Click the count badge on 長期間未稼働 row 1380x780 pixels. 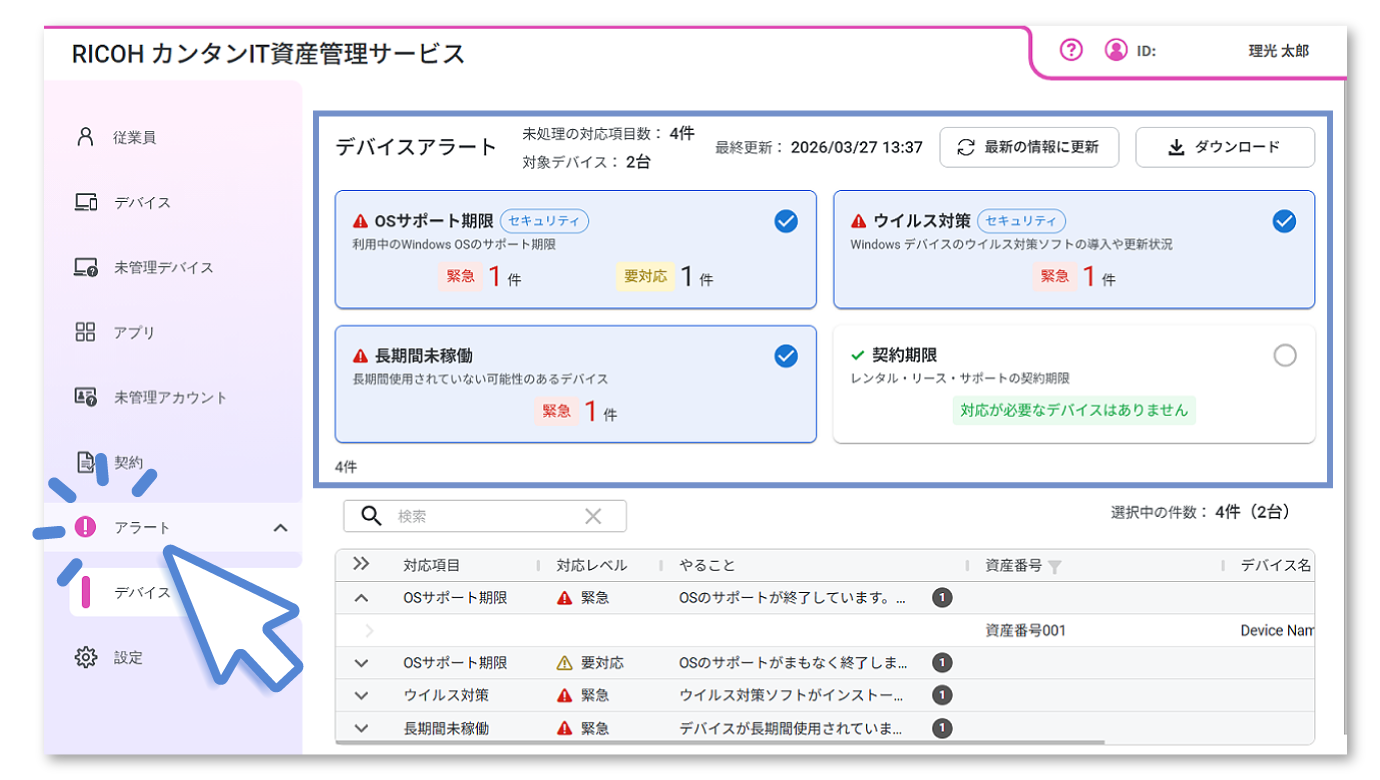point(942,728)
